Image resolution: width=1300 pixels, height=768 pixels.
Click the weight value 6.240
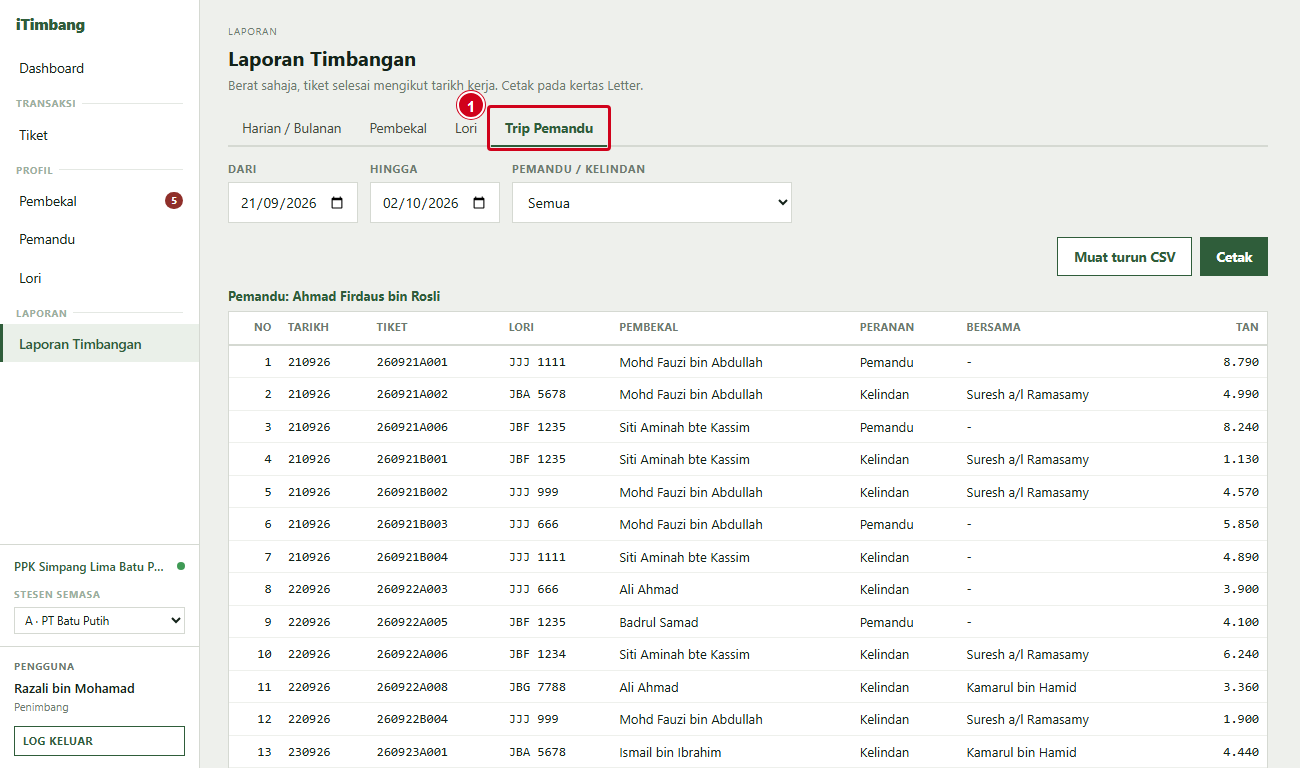click(x=1241, y=654)
